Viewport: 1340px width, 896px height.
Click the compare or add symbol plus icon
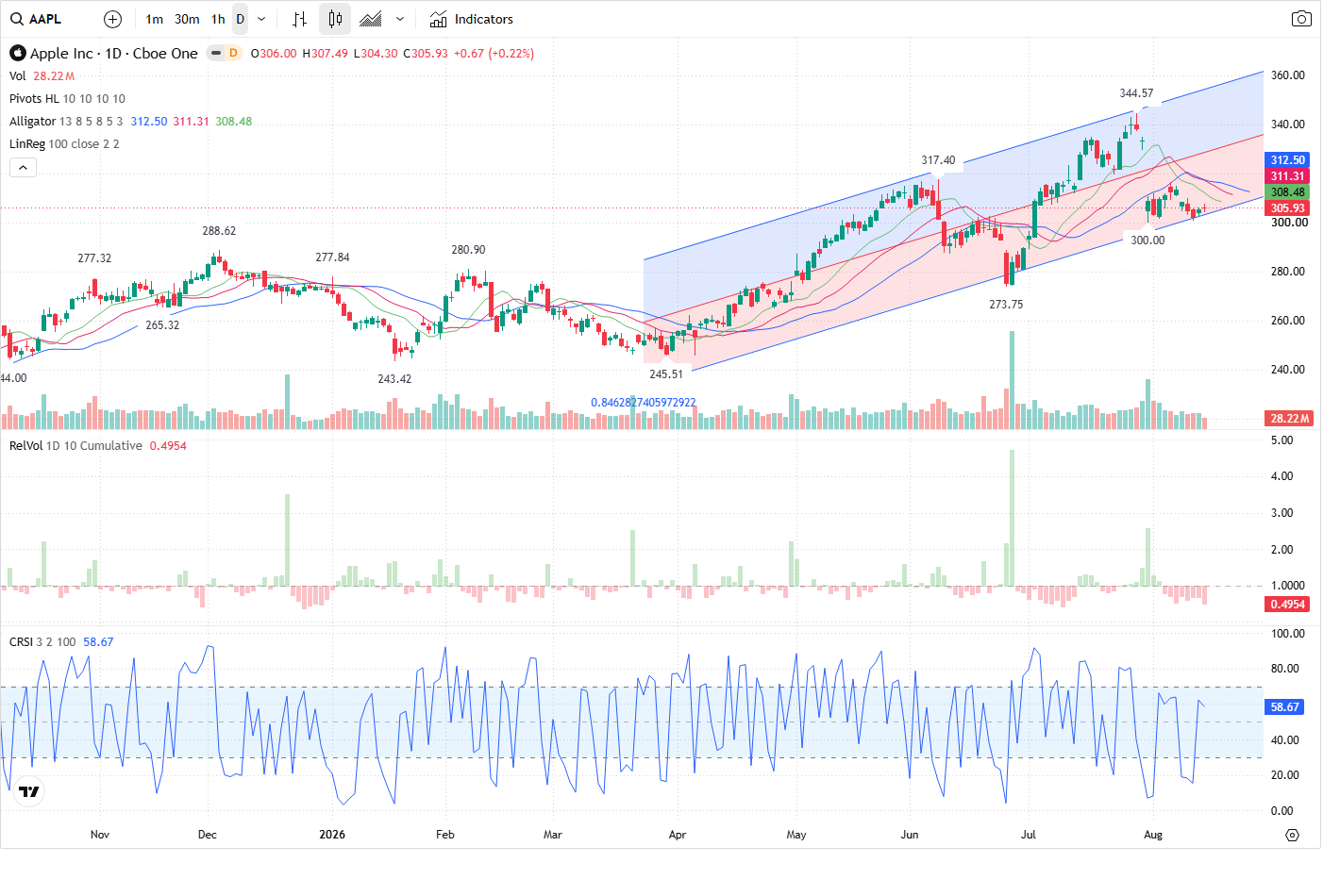tap(112, 19)
